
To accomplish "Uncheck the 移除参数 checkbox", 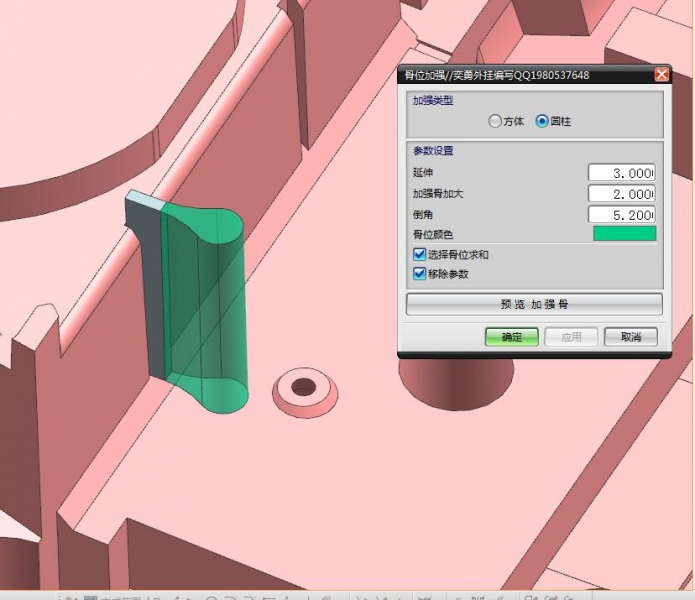I will 419,273.
